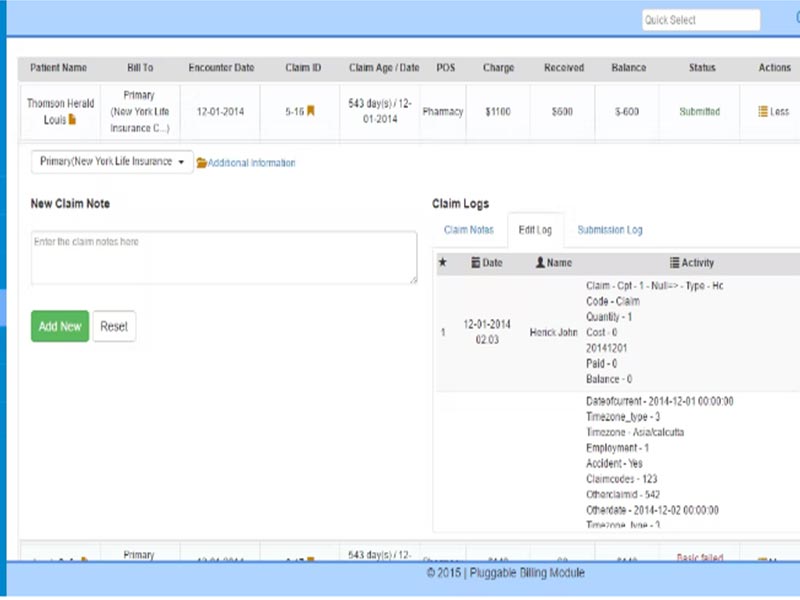Click the Timezone - Asia/calcutta log entry
800x600 pixels.
click(x=635, y=432)
